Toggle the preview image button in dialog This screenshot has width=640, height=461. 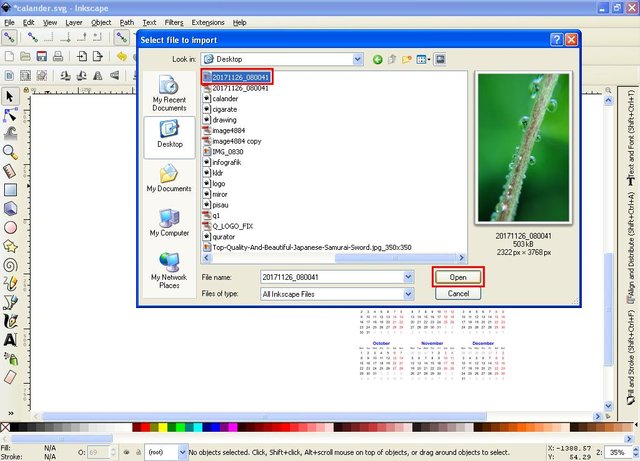pos(440,60)
